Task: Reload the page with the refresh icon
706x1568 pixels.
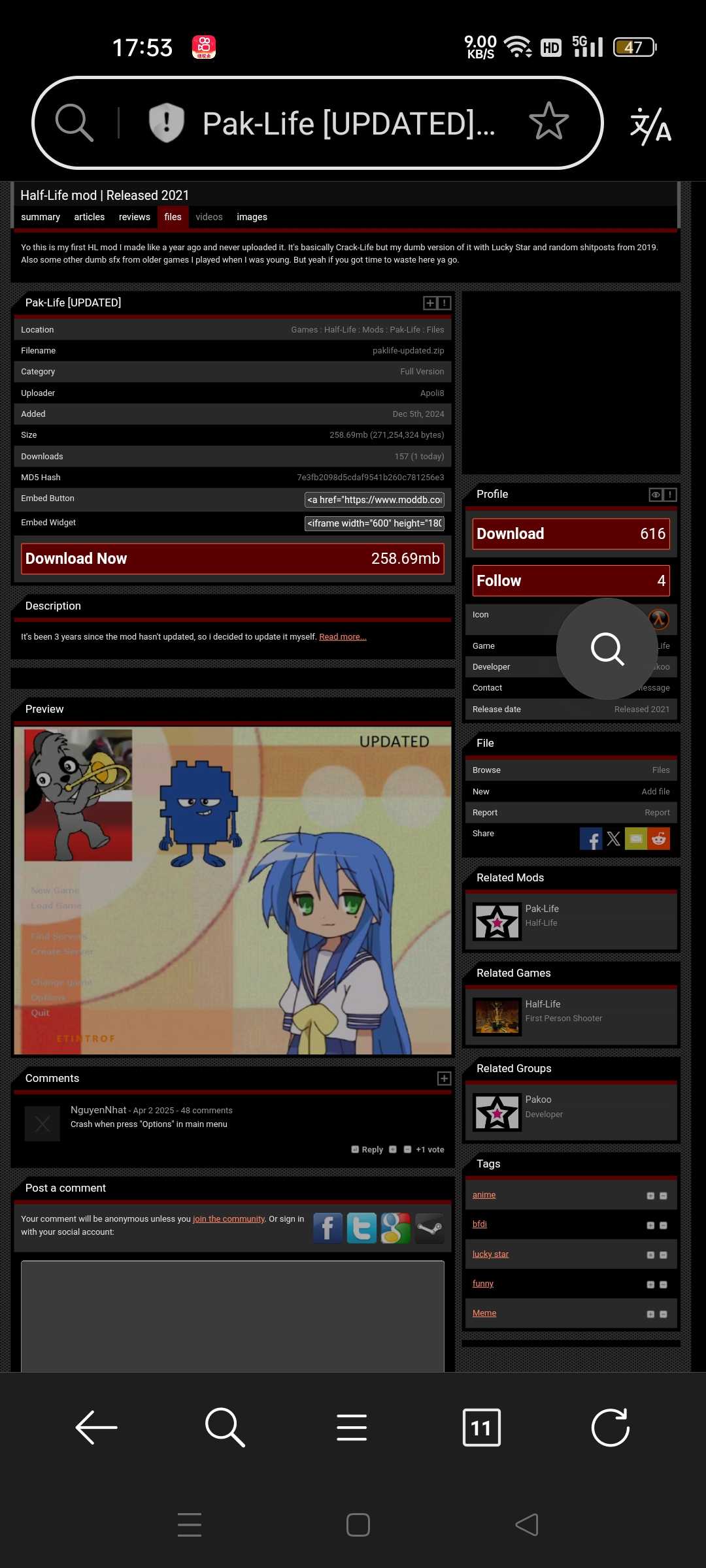Action: pos(610,1428)
